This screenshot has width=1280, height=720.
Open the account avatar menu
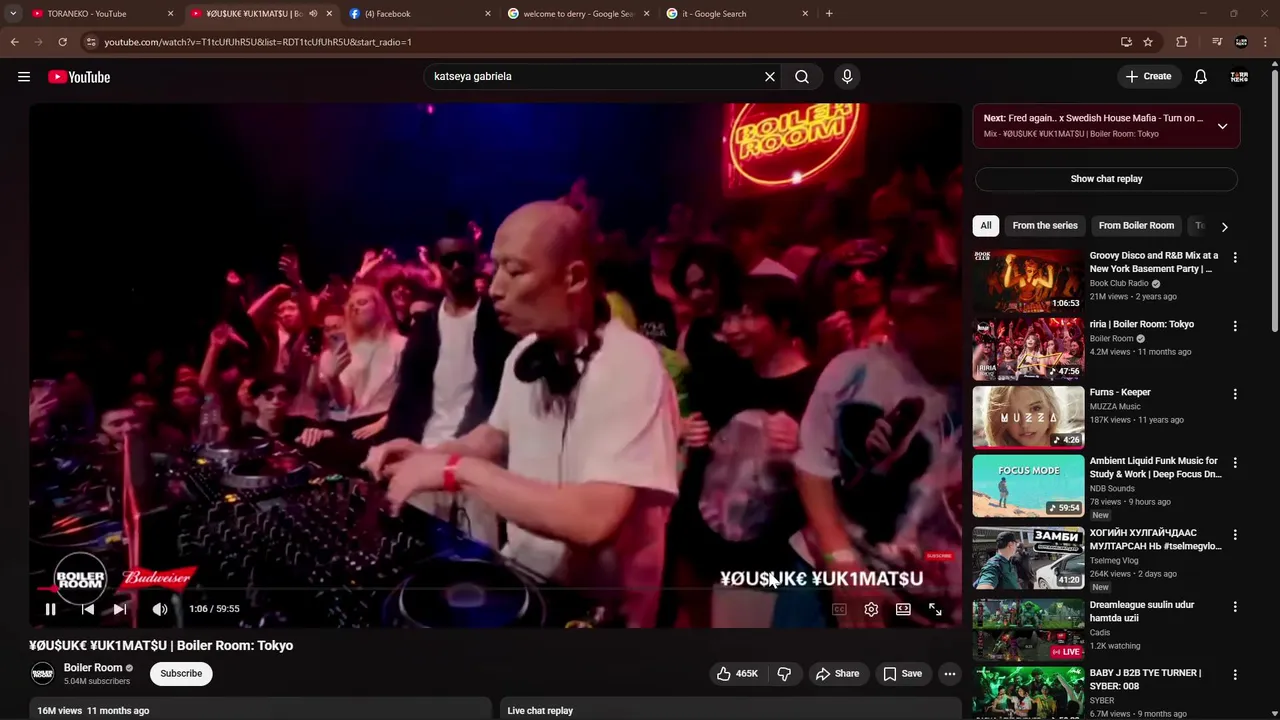(x=1239, y=76)
